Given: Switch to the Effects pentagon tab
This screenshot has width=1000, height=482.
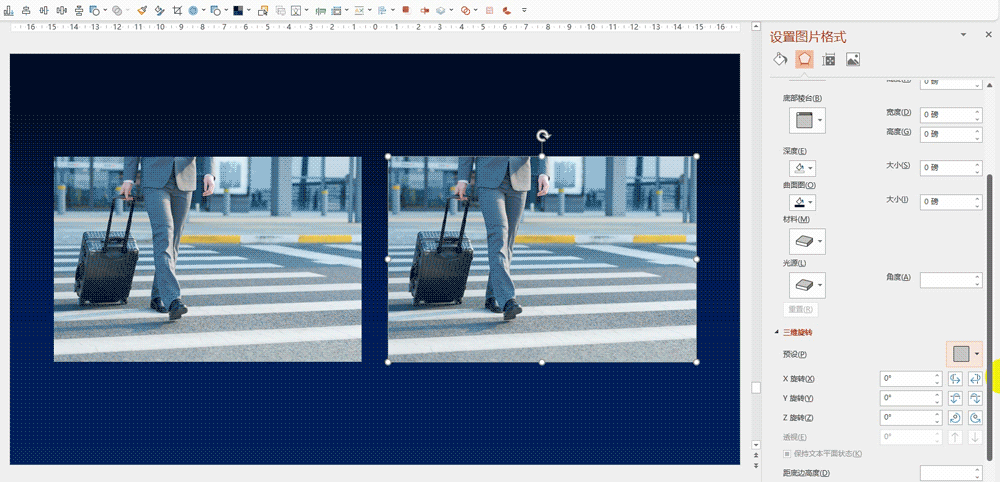Looking at the screenshot, I should [x=804, y=59].
